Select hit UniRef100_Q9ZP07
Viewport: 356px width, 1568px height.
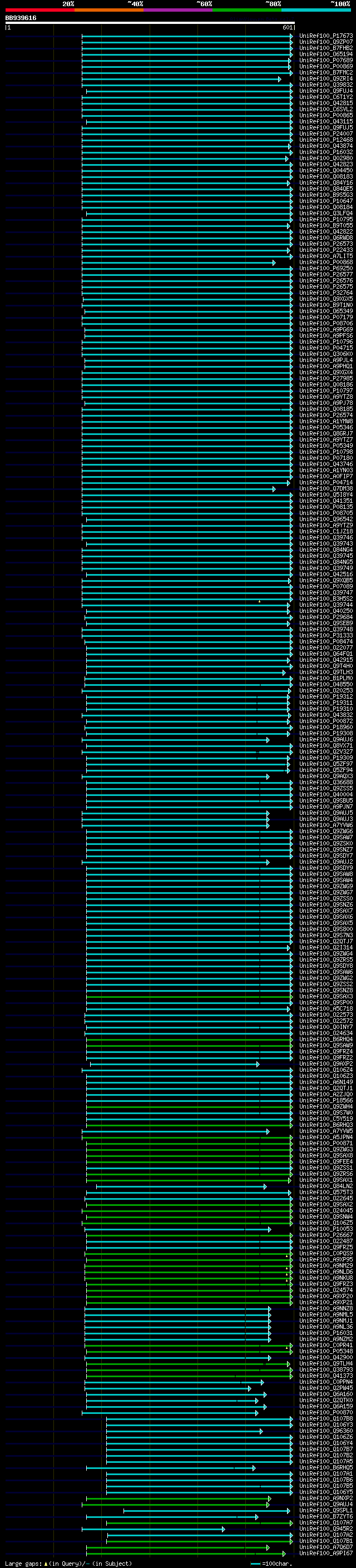tap(326, 42)
